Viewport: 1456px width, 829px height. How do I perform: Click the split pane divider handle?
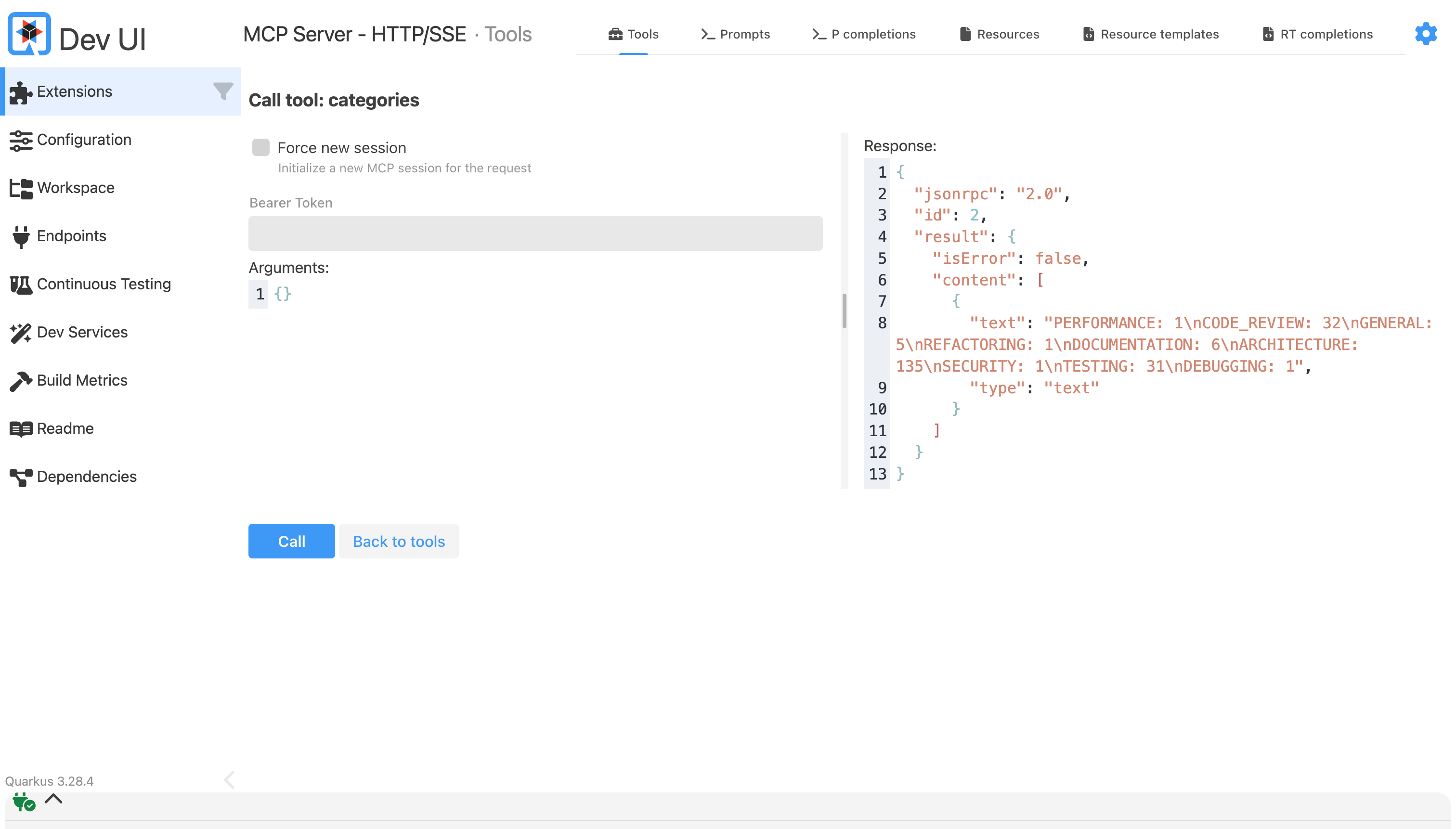(844, 311)
